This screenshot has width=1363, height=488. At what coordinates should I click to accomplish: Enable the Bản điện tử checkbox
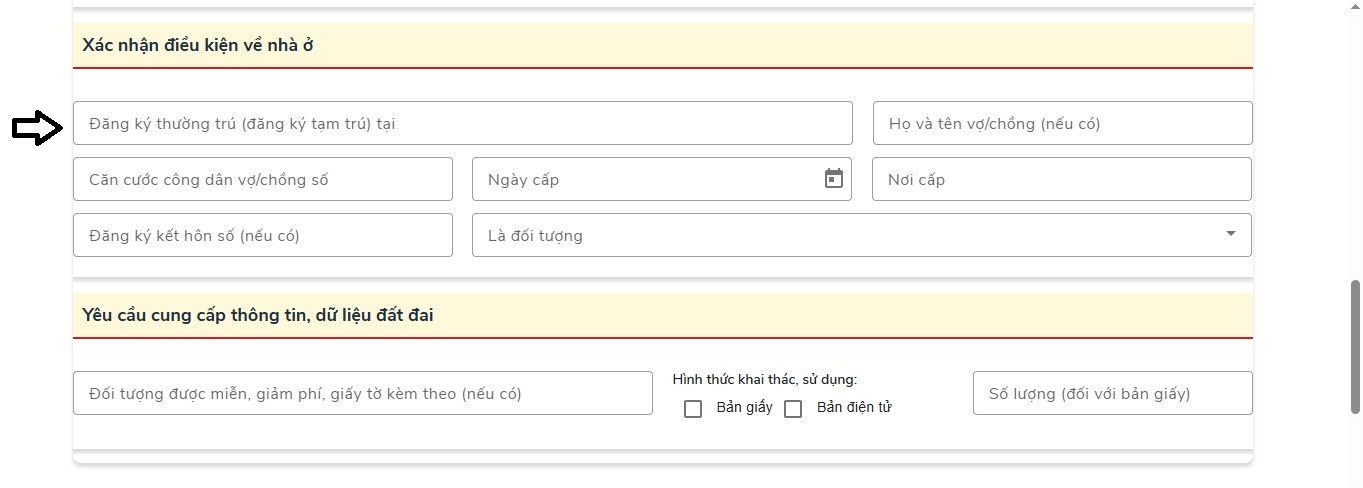coord(793,408)
